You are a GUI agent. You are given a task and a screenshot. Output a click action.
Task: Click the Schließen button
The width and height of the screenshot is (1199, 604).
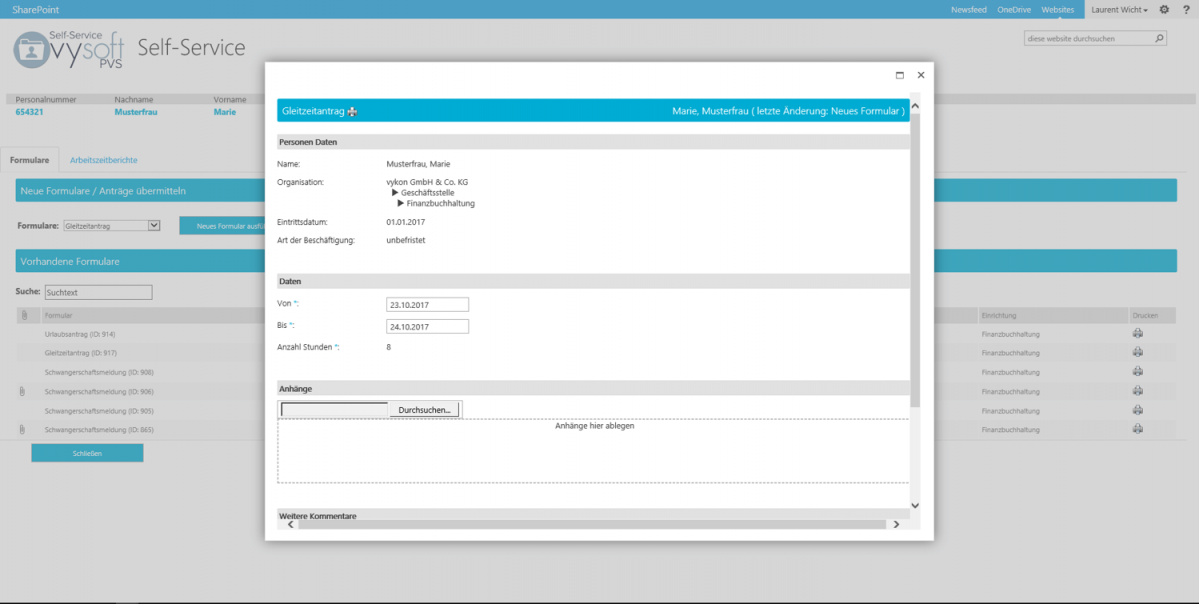pos(87,452)
